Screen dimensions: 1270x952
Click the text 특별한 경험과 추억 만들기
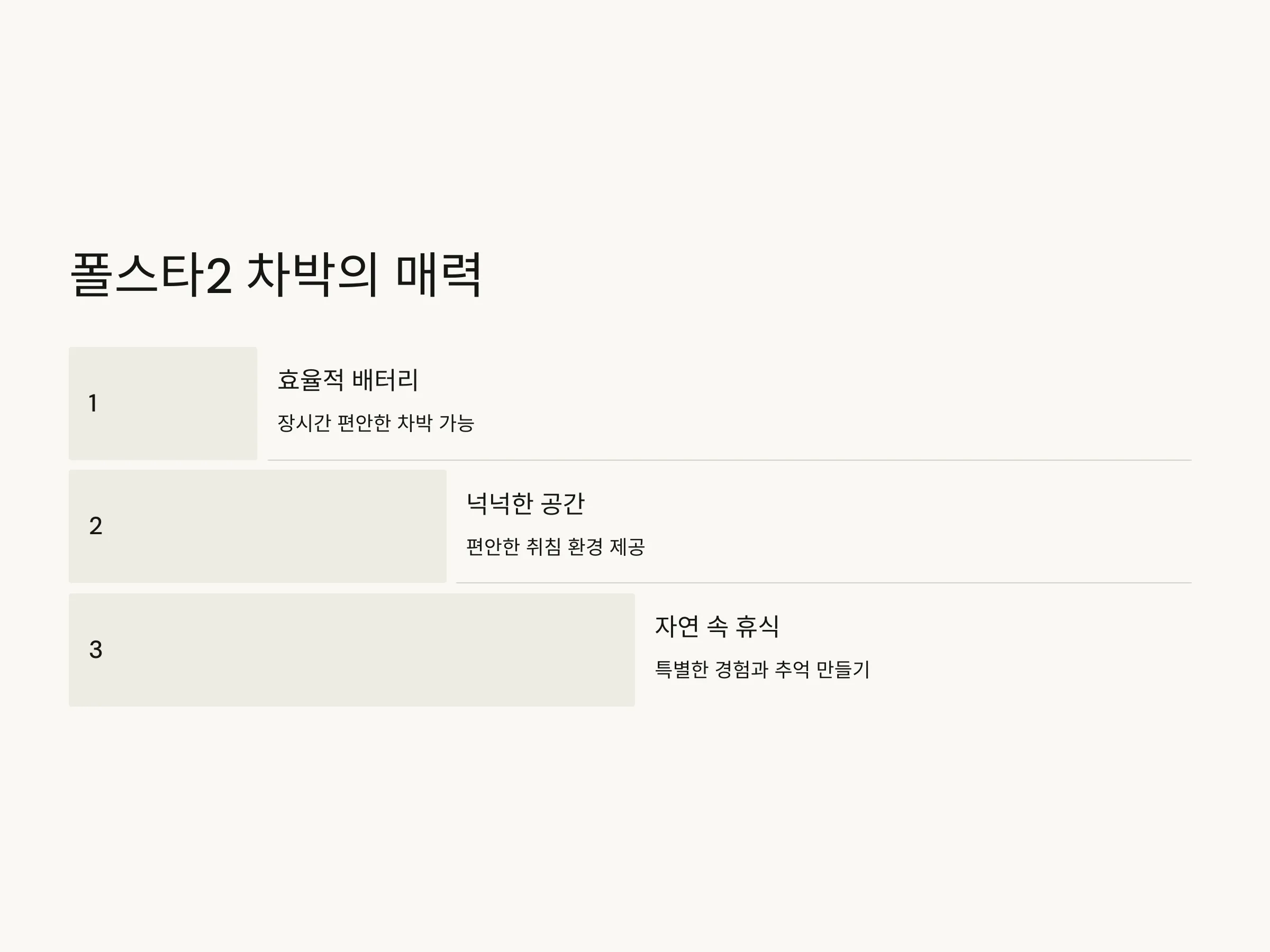coord(763,669)
